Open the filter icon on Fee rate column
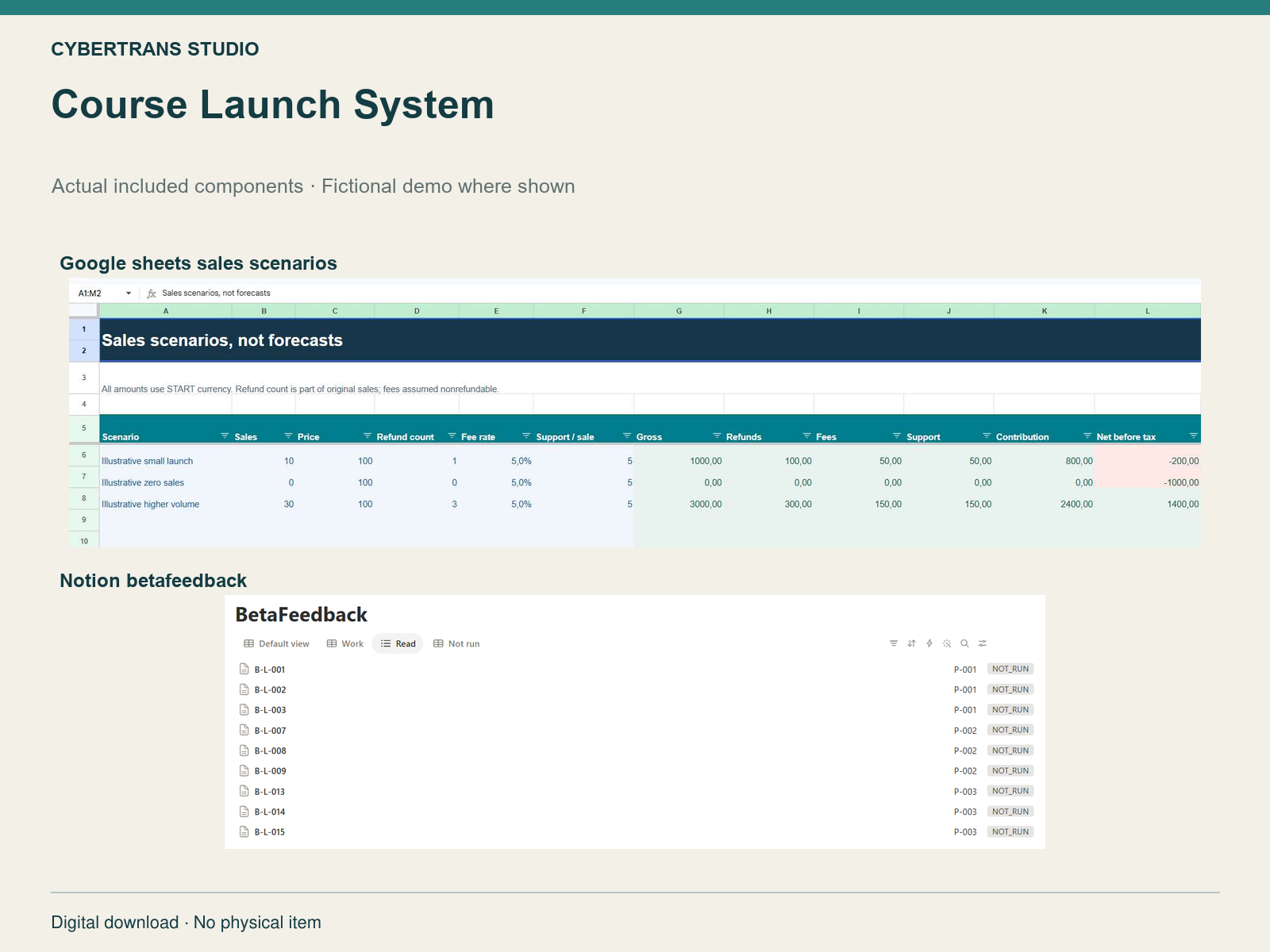 [x=526, y=436]
